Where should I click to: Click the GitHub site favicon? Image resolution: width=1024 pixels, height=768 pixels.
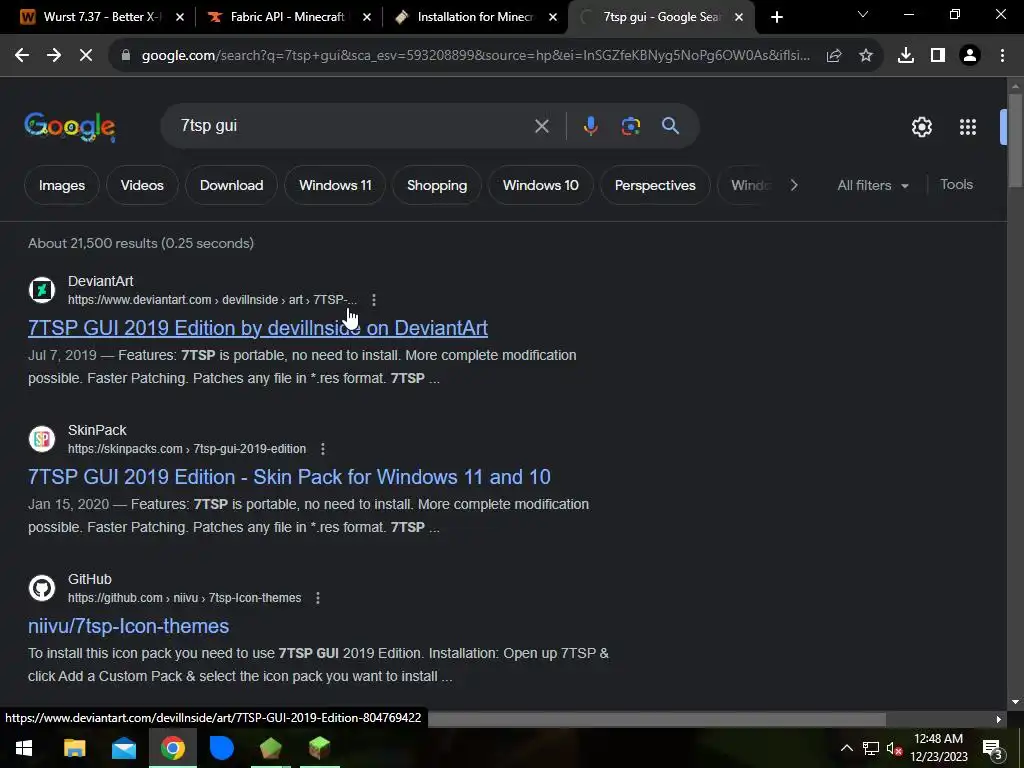click(42, 588)
